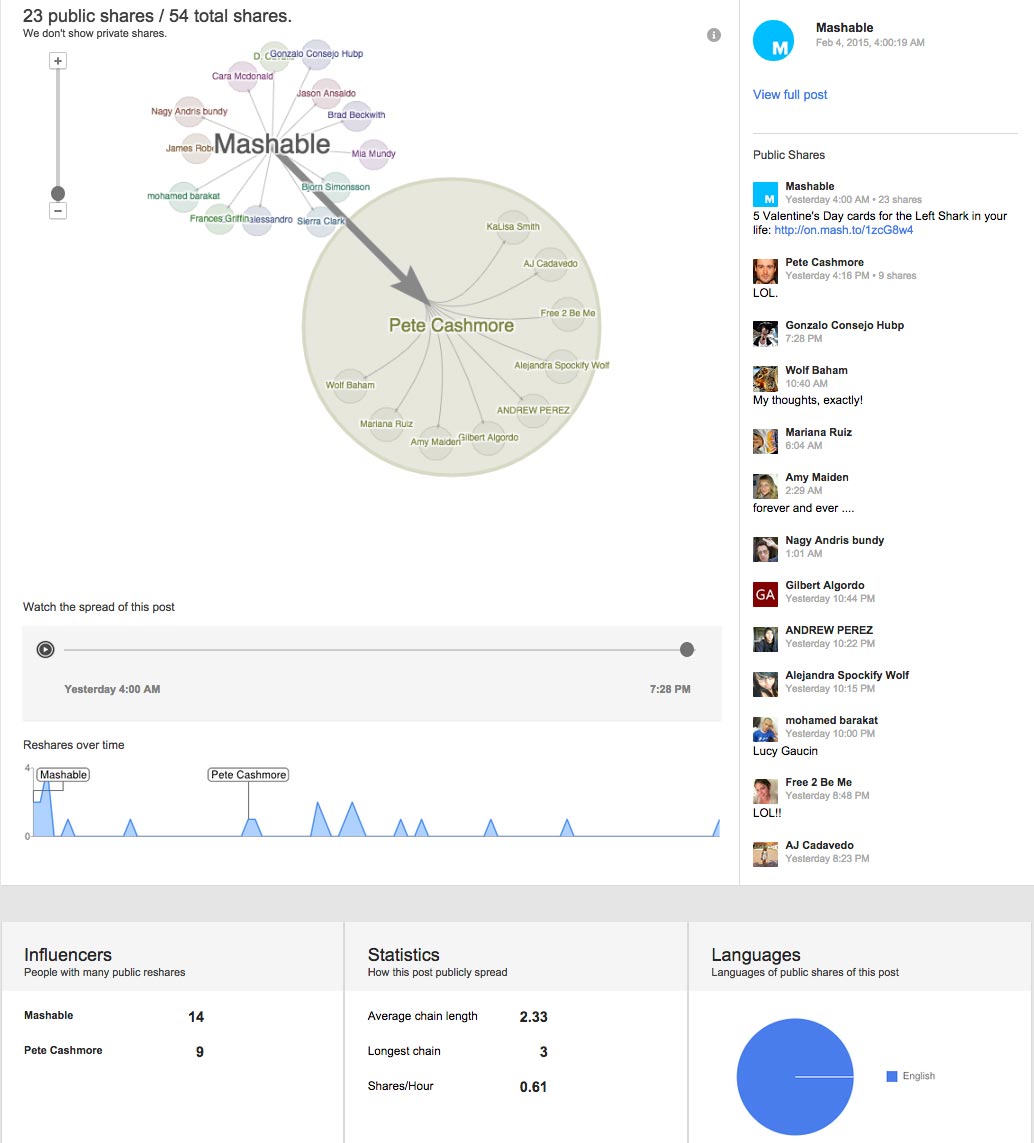Click the blue English language legend swatch
The width and height of the screenshot is (1034, 1143).
coord(892,1076)
